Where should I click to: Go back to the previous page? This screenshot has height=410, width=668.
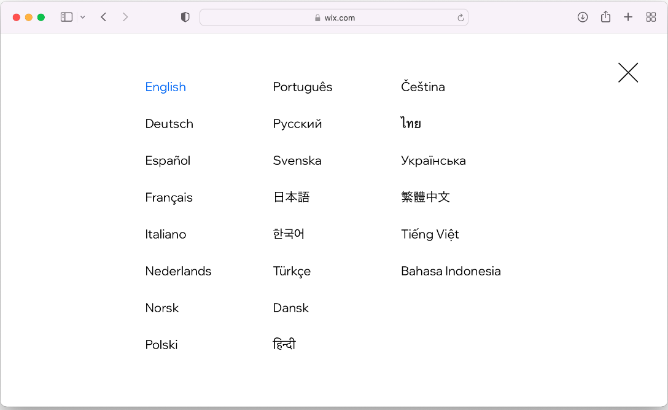tap(103, 17)
